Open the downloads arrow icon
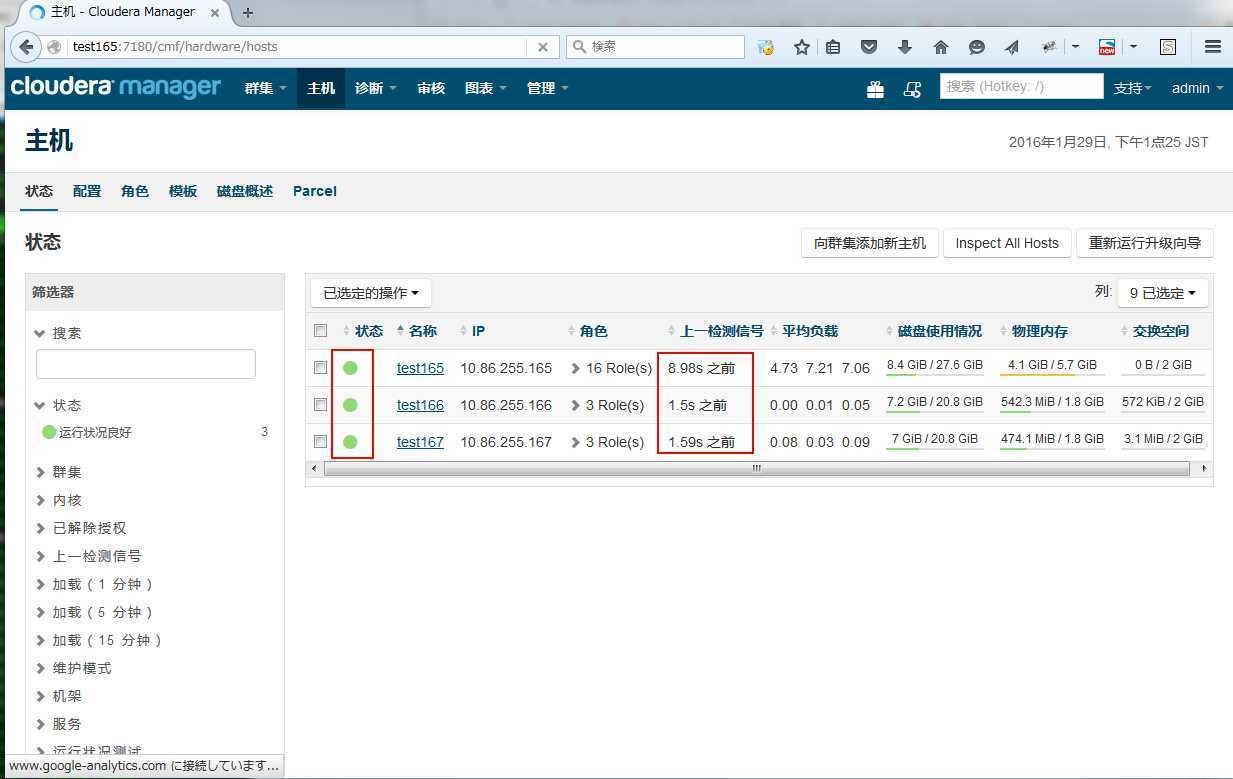Viewport: 1233px width, 779px height. coord(905,47)
